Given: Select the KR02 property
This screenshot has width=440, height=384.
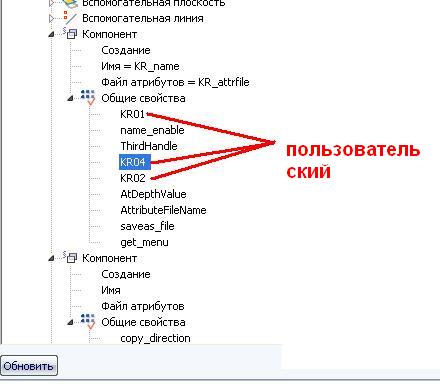Looking at the screenshot, I should point(133,178).
